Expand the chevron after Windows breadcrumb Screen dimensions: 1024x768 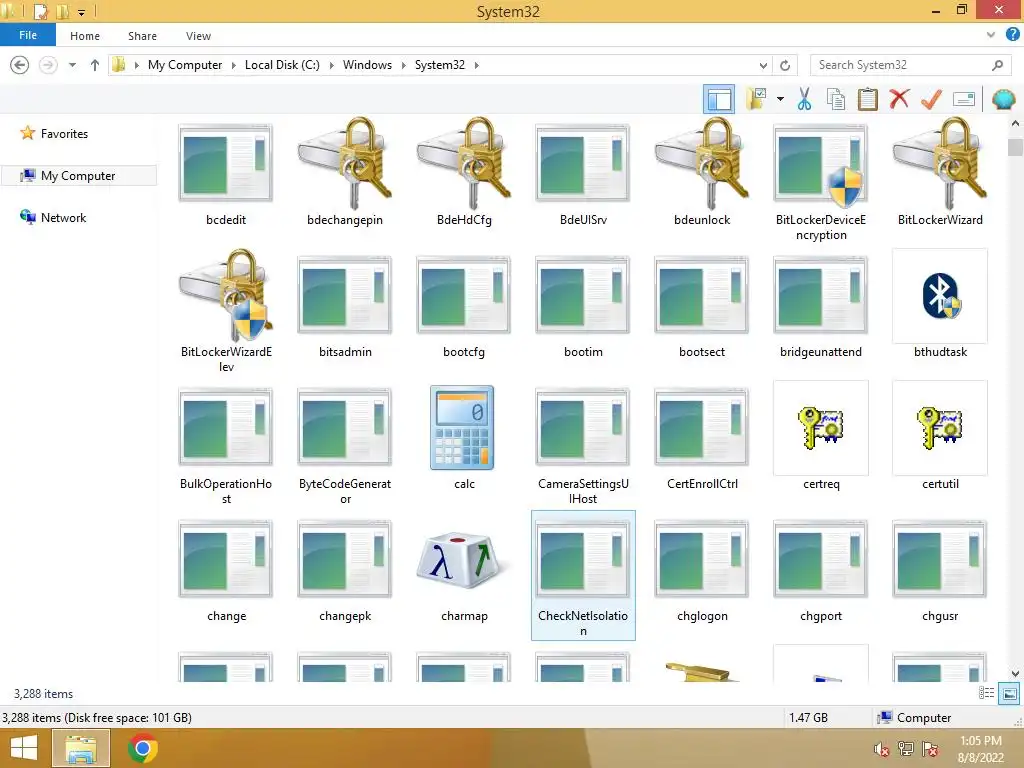(x=404, y=65)
